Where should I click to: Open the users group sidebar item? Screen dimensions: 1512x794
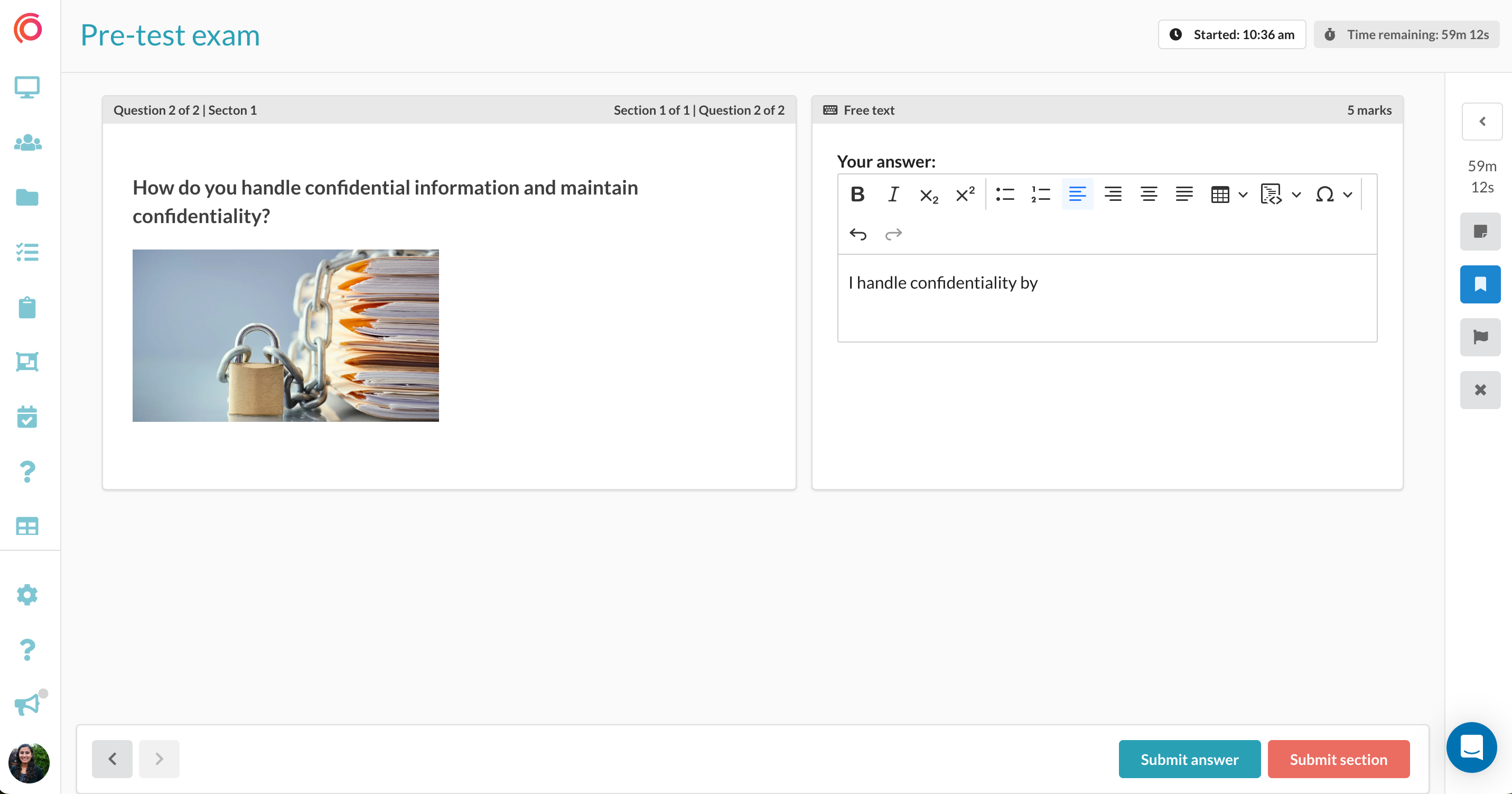pyautogui.click(x=27, y=143)
